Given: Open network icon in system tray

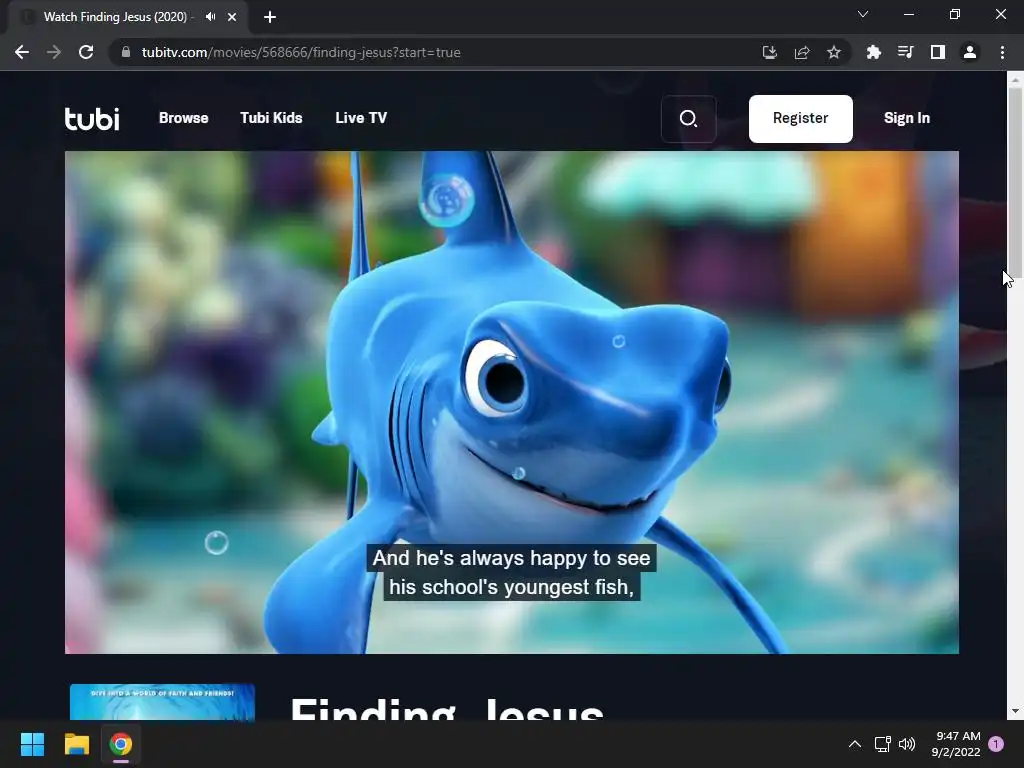Looking at the screenshot, I should [882, 744].
